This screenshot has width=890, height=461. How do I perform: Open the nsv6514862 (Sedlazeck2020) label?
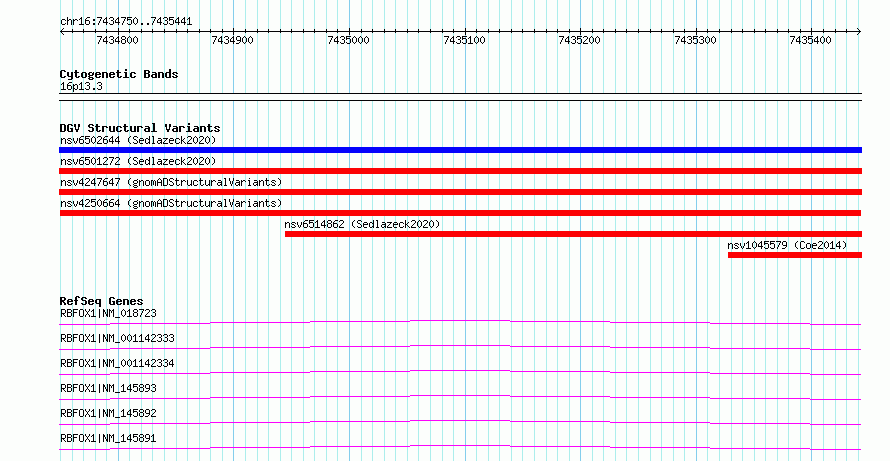point(362,224)
